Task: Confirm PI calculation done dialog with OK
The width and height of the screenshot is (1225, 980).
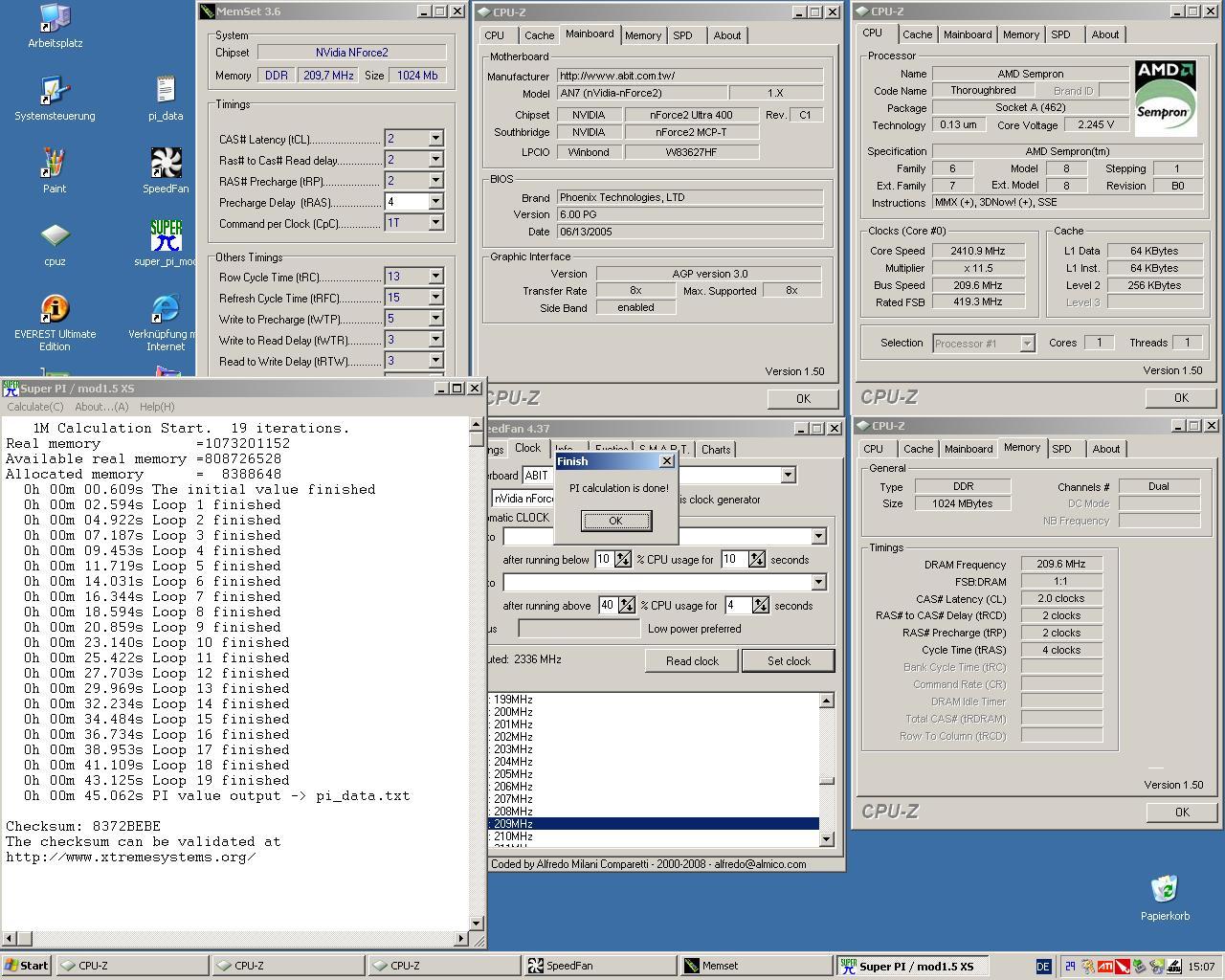Action: pyautogui.click(x=615, y=521)
